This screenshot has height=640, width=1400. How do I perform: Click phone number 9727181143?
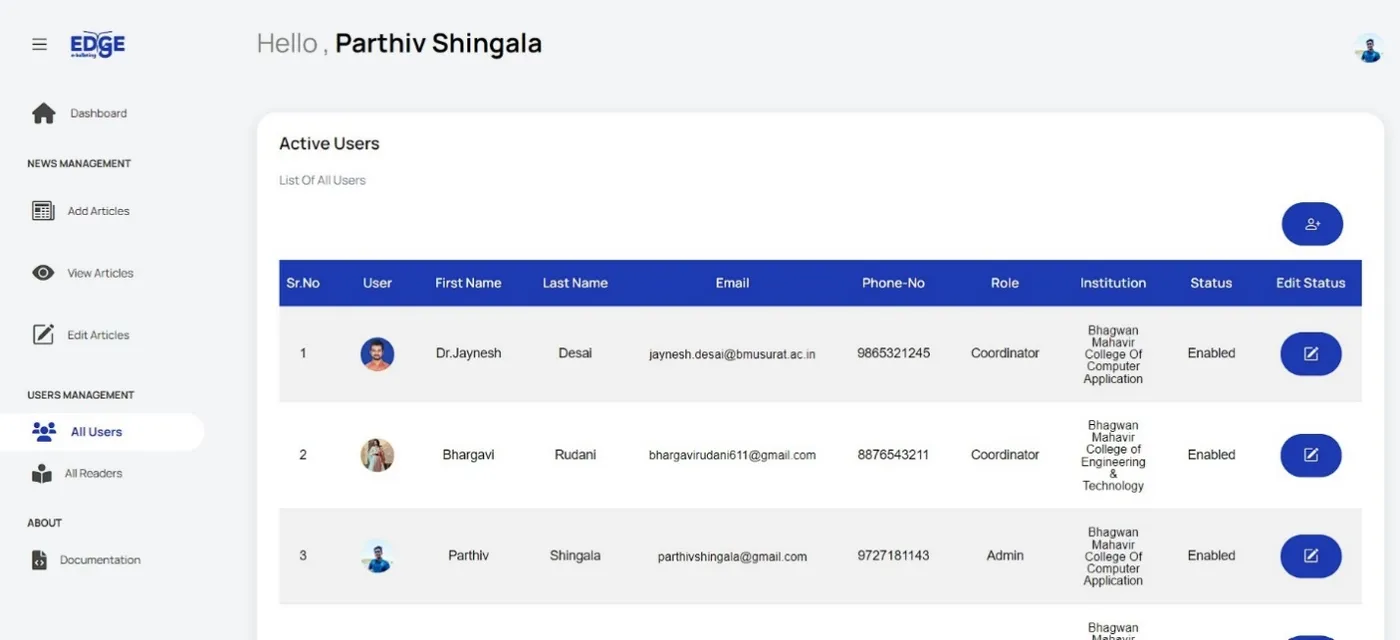pyautogui.click(x=893, y=555)
